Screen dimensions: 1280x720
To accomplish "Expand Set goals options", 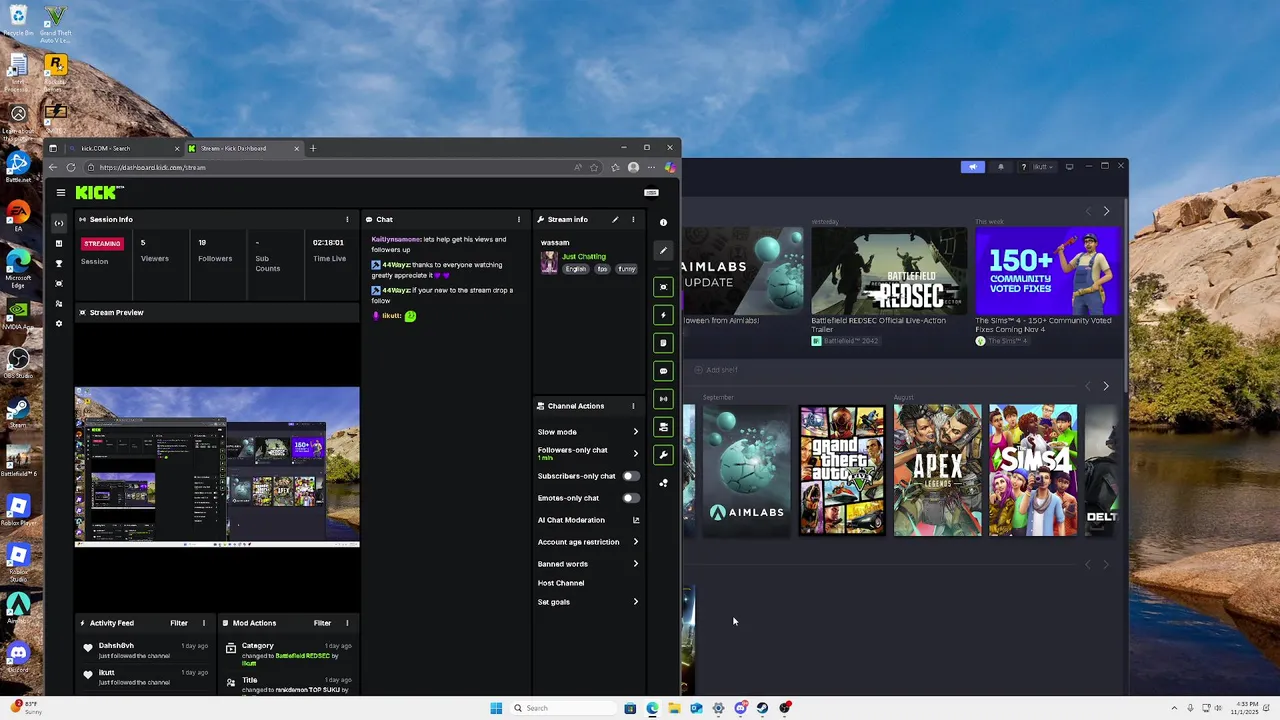I will point(636,602).
